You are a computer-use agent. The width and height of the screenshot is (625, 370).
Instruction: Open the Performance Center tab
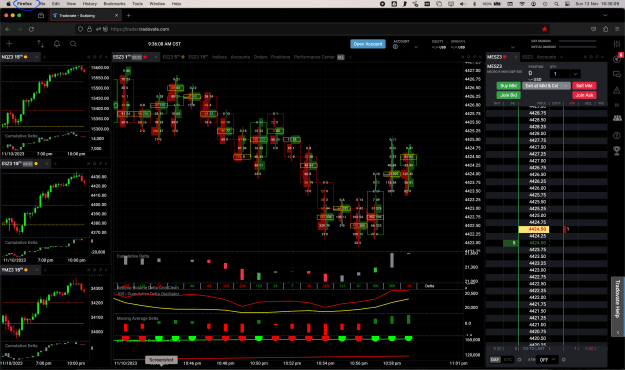[314, 57]
